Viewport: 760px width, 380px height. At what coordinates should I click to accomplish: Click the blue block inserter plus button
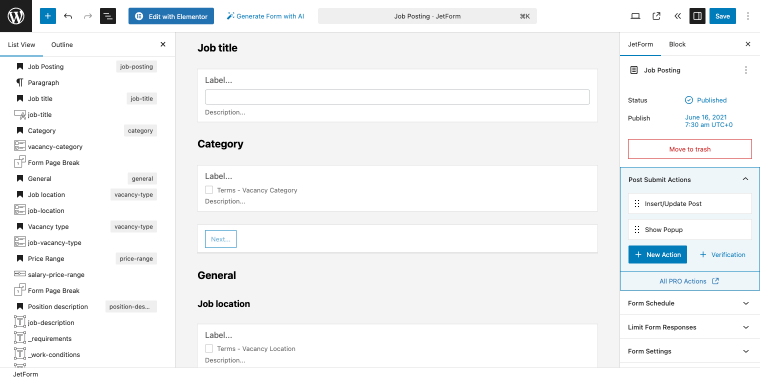[48, 16]
